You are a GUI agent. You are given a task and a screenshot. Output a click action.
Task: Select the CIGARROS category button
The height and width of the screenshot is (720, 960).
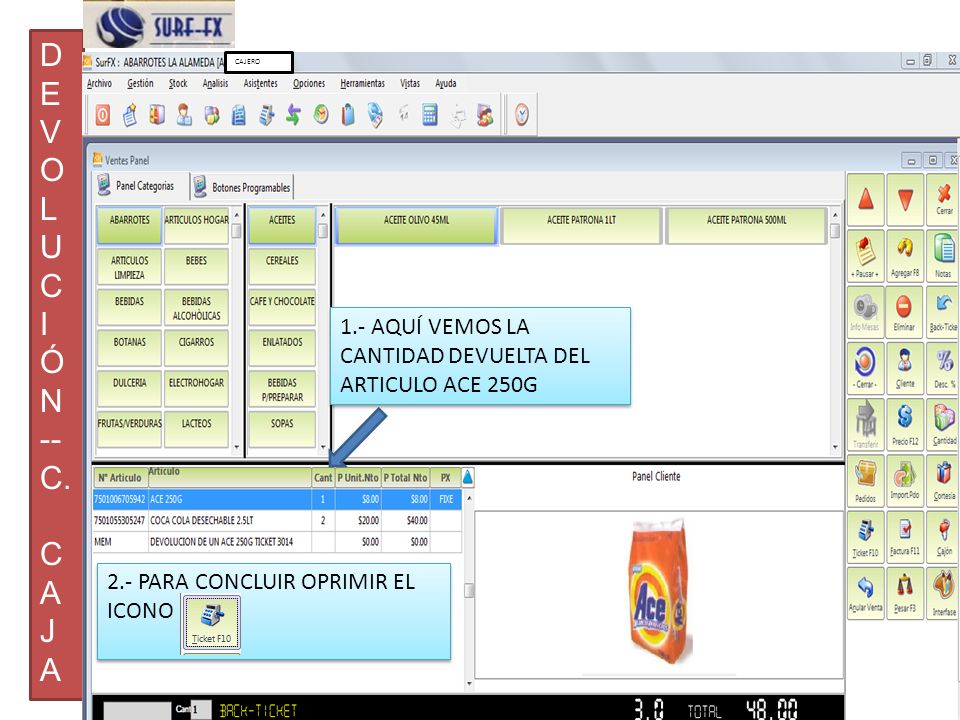[196, 348]
